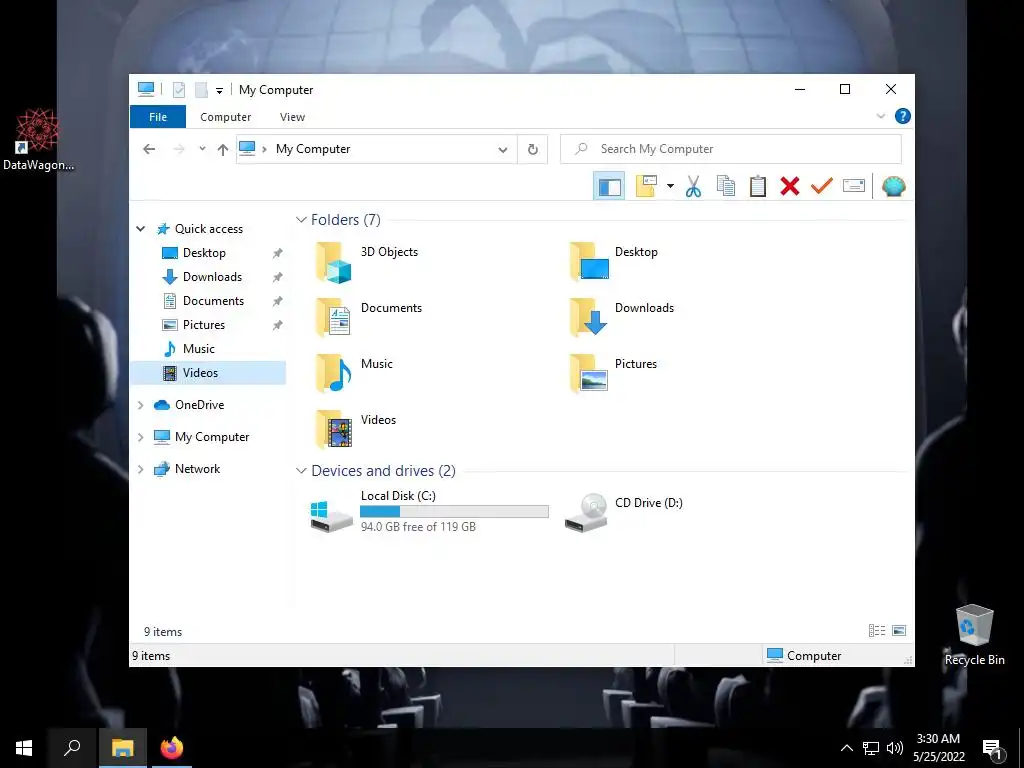Viewport: 1024px width, 768px height.
Task: Click the Rename icon in toolbar
Action: [854, 187]
